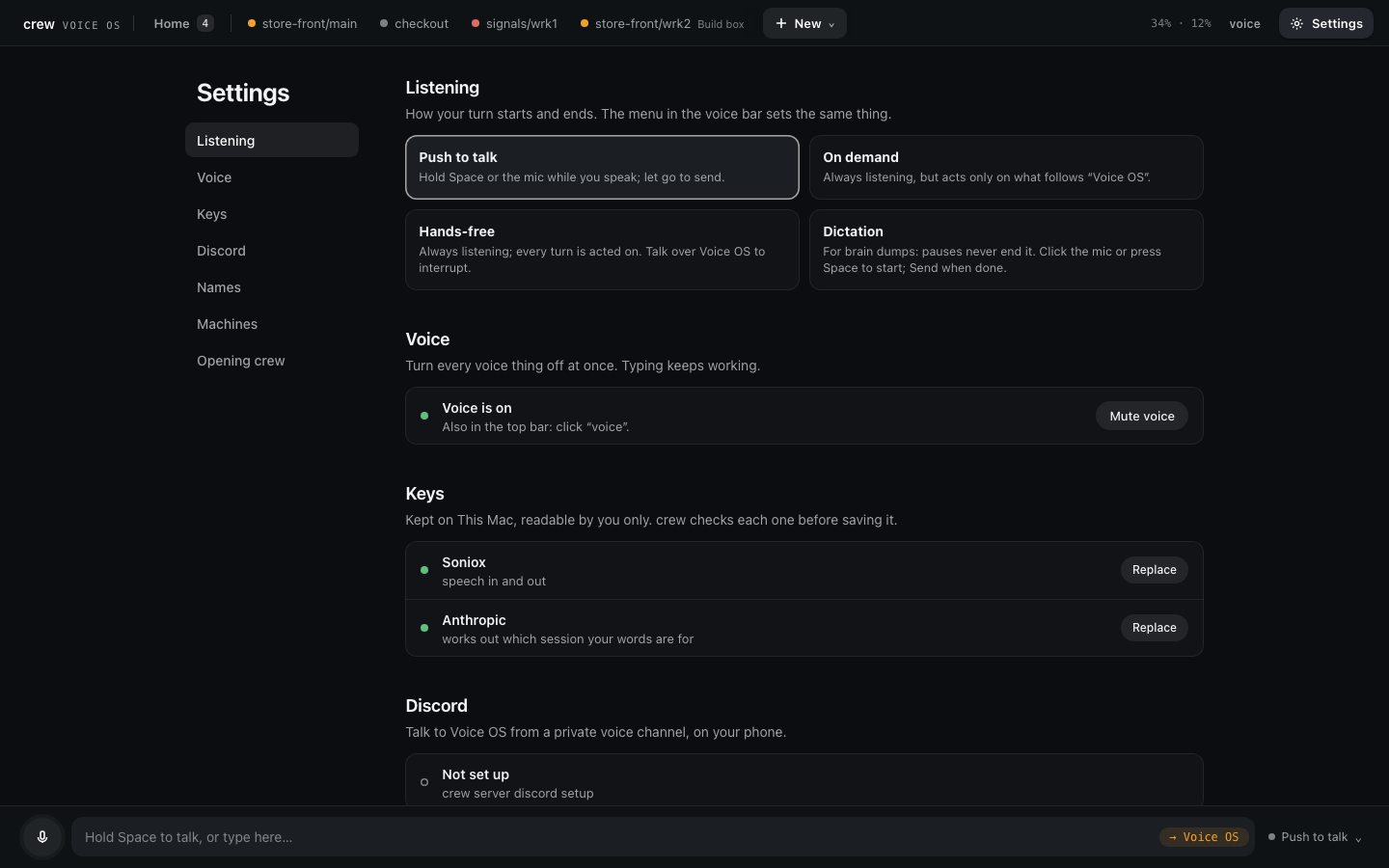Switch to the signals/wrk1 tab
This screenshot has width=1389, height=868.
point(514,24)
